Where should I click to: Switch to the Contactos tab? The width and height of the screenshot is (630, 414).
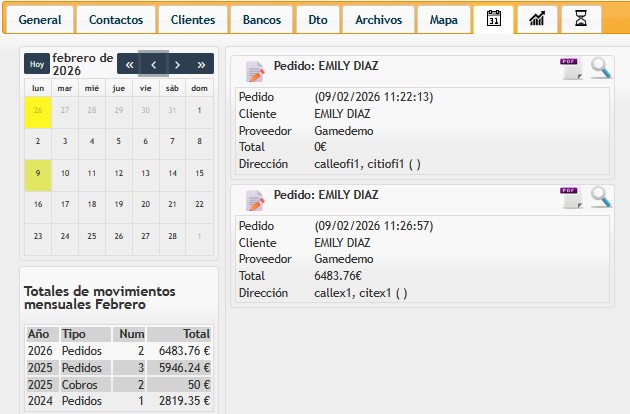pos(116,19)
